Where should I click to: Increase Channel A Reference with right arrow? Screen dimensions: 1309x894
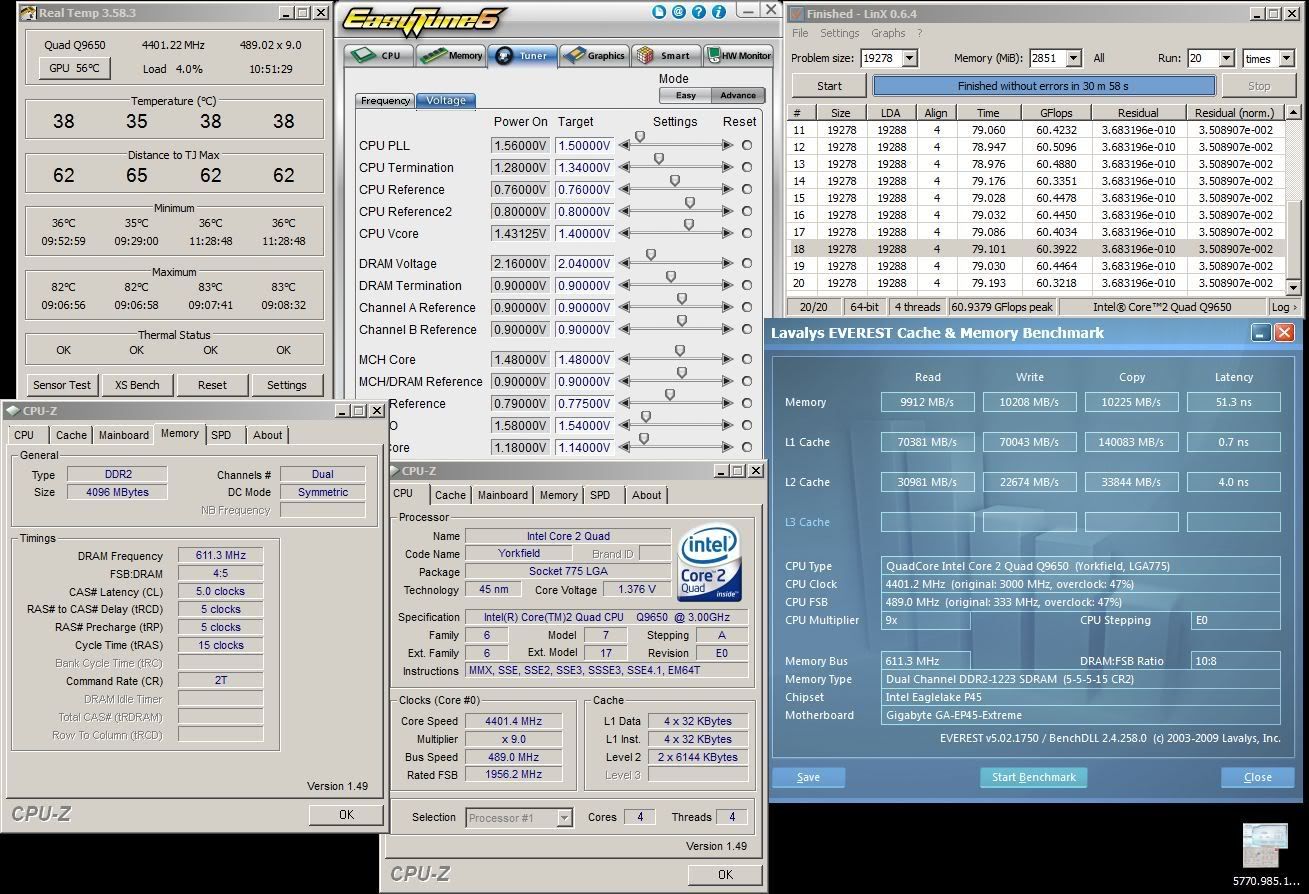(729, 308)
